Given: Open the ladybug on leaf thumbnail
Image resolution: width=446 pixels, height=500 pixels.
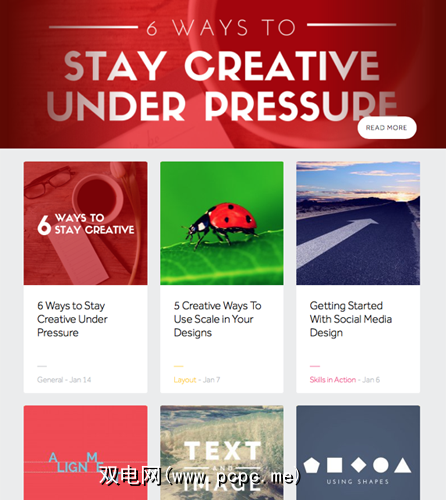Looking at the screenshot, I should point(222,223).
